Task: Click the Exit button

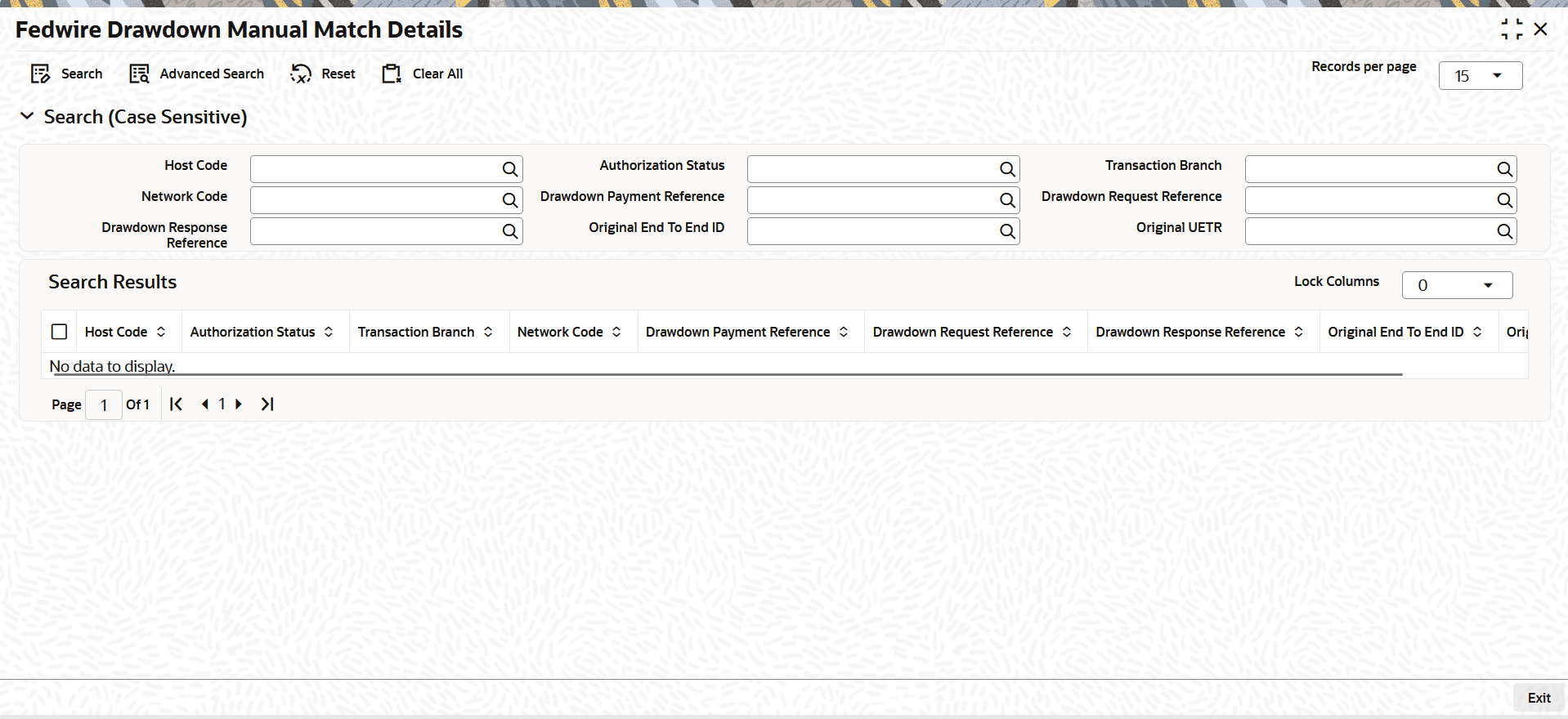Action: [1539, 698]
